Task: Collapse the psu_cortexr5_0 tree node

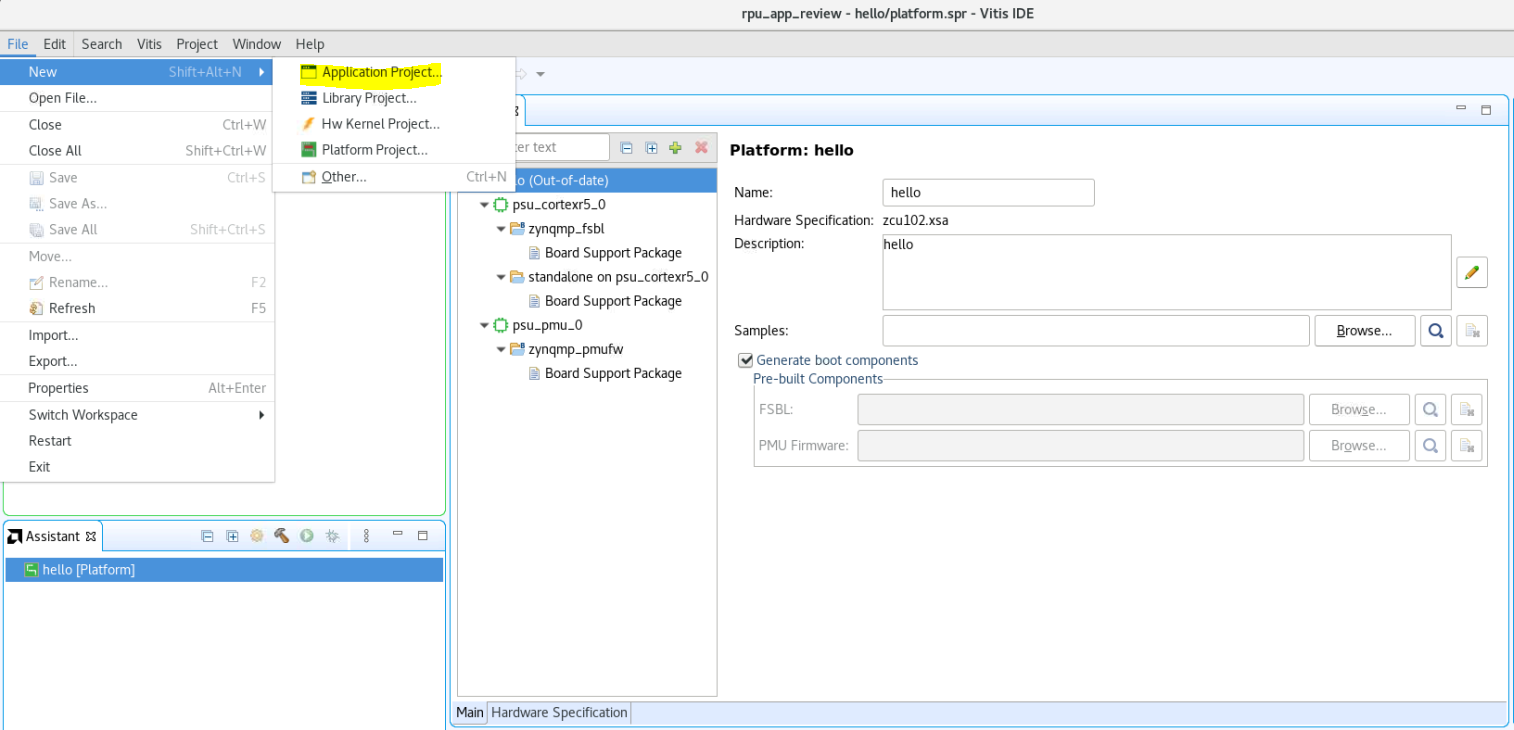Action: (484, 204)
